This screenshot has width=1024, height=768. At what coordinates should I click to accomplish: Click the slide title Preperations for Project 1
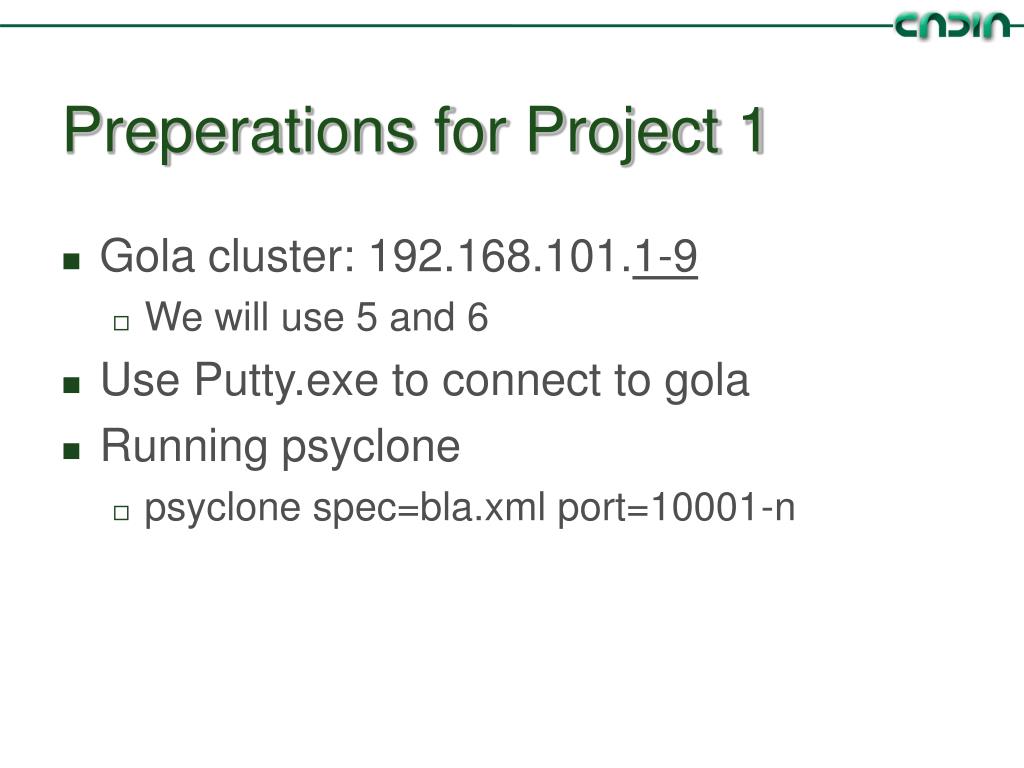click(x=414, y=130)
